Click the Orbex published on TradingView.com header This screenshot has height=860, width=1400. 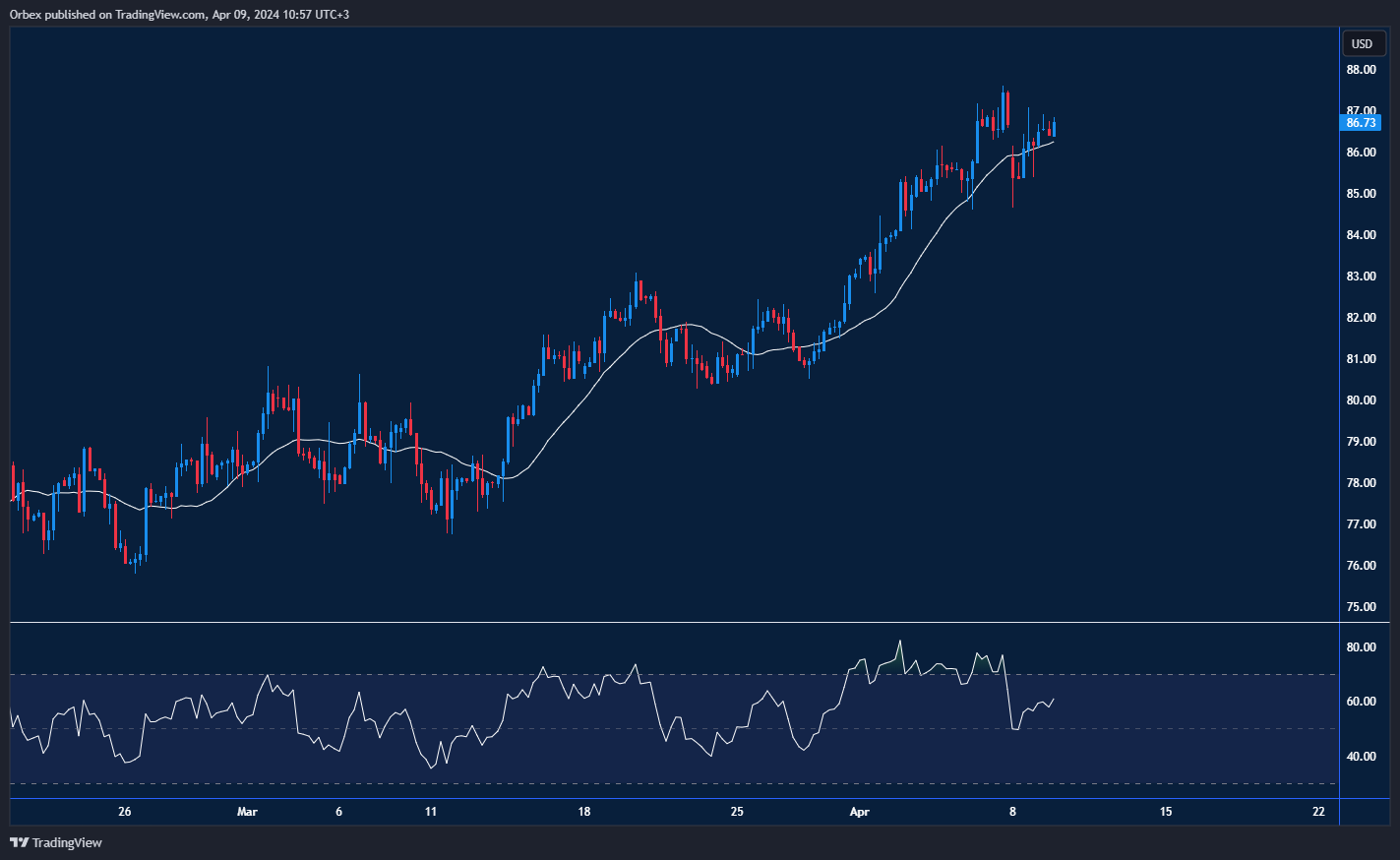179,14
